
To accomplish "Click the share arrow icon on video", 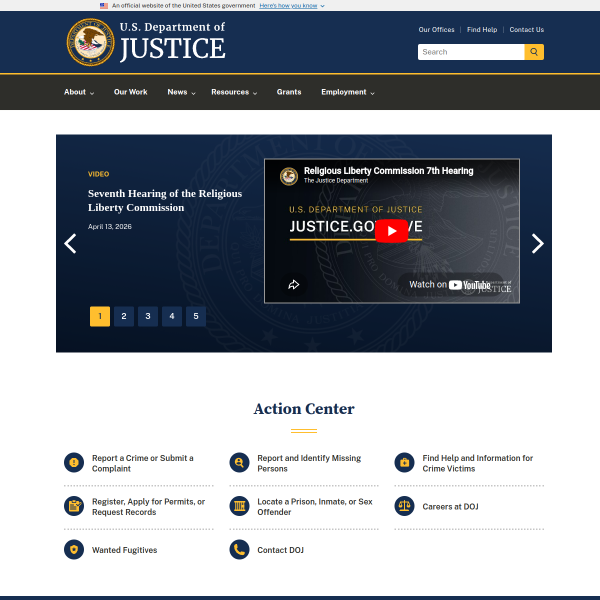I will pyautogui.click(x=293, y=284).
